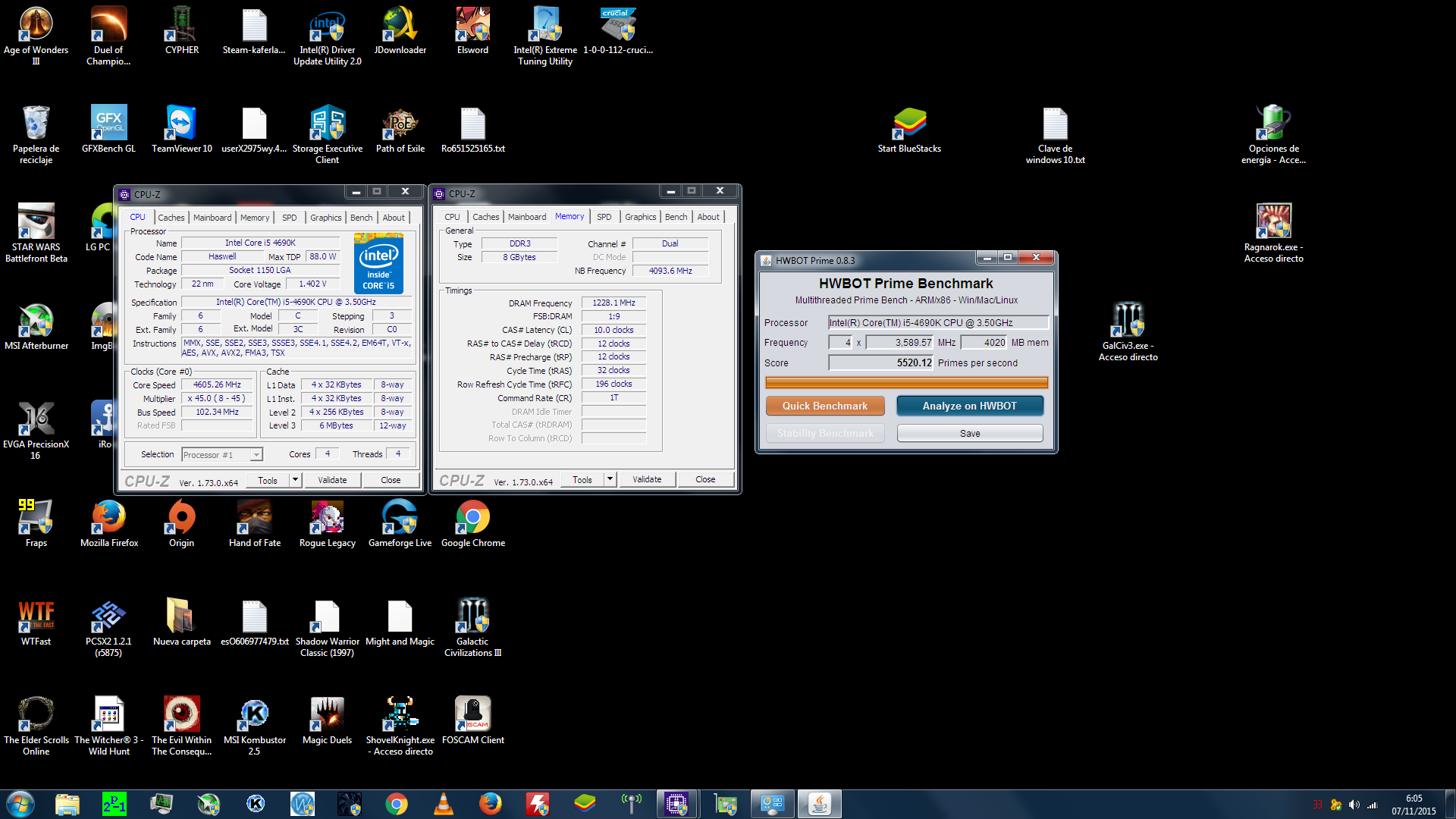Click Close button in right CPU-Z window

tap(705, 479)
